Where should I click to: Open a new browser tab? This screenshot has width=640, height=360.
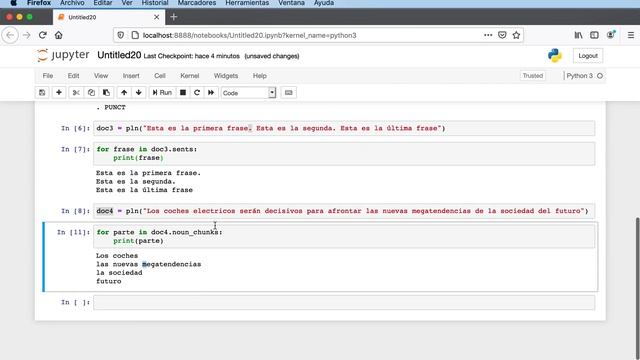(173, 17)
